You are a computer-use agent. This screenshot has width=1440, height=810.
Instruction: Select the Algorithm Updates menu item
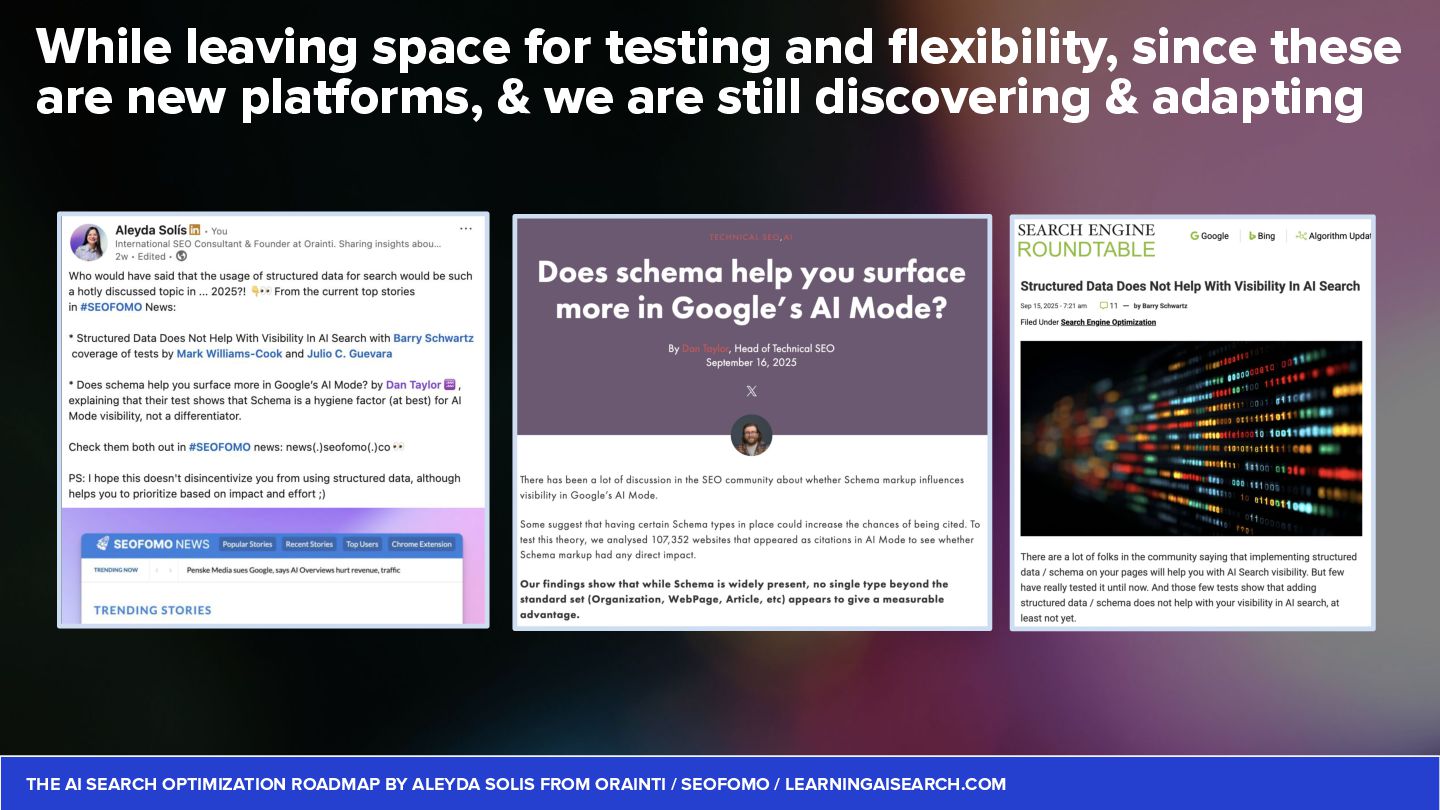point(1333,236)
